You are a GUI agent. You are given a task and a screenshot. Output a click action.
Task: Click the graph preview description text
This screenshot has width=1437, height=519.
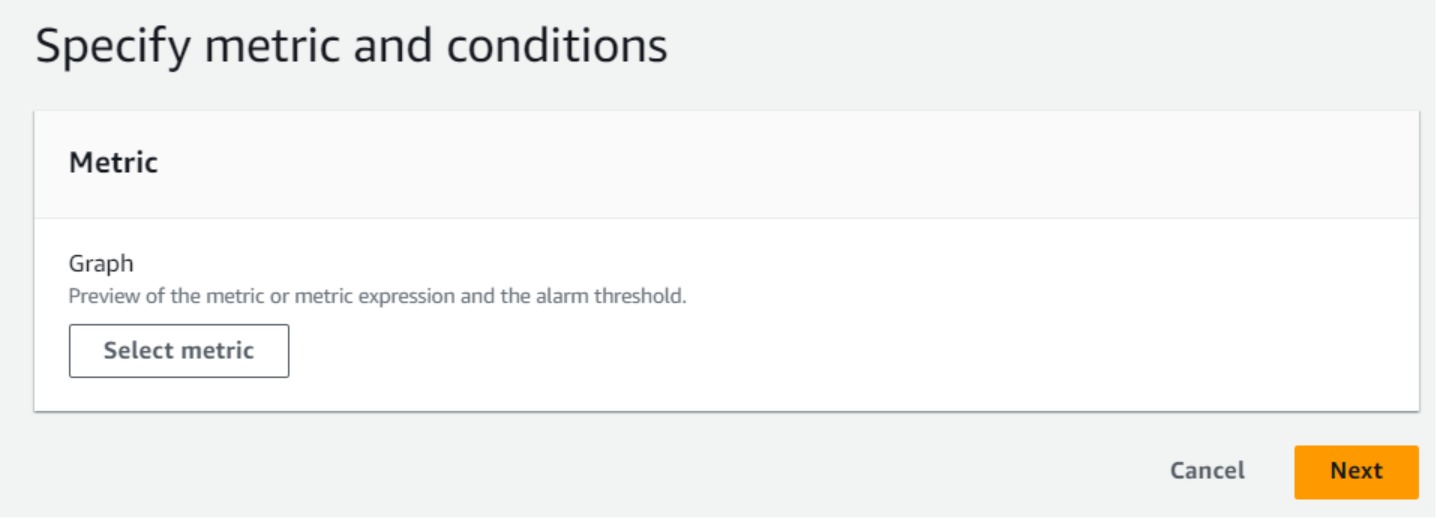377,297
